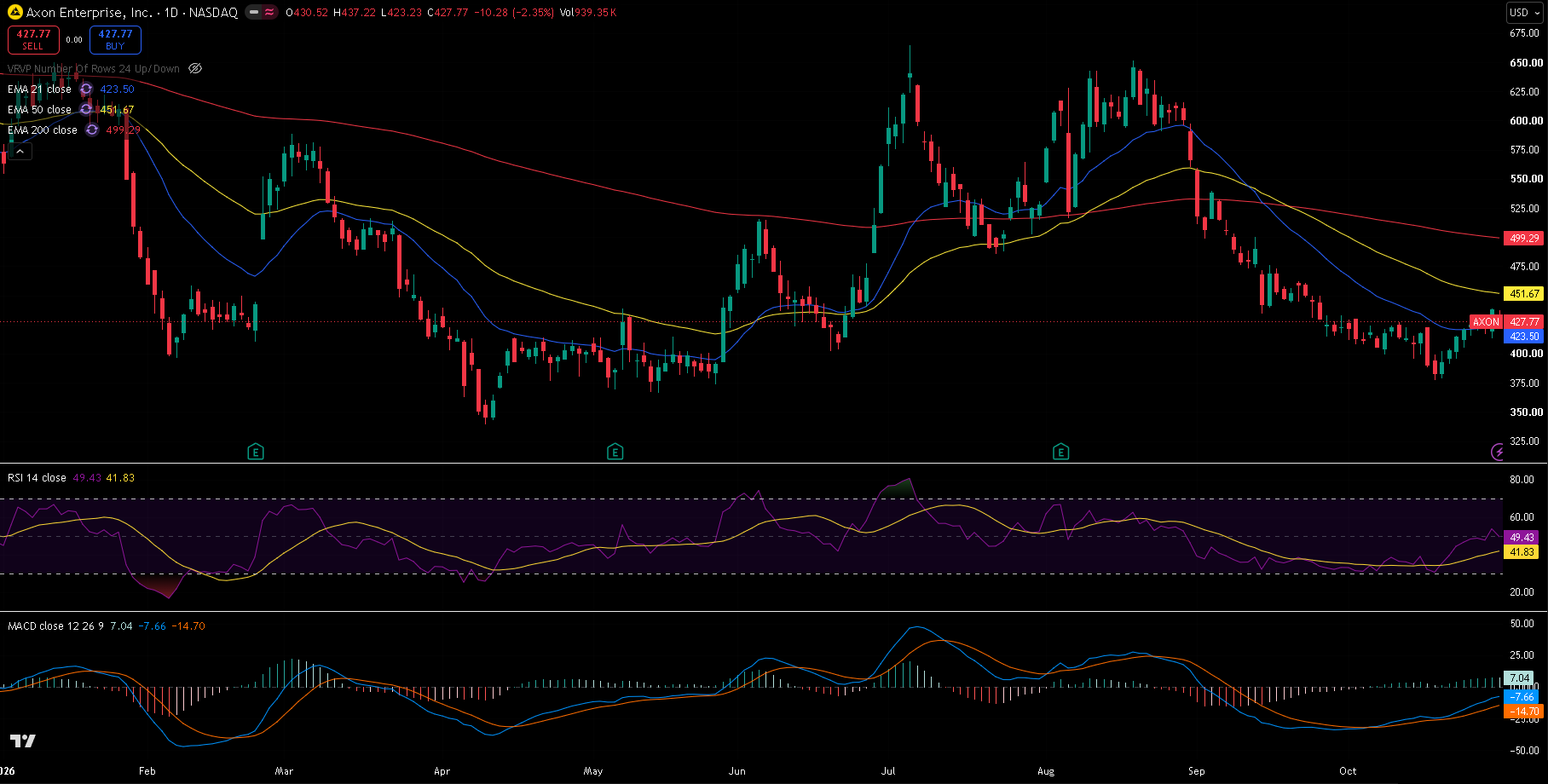Click the red 499.29 EMA price label

coord(1524,239)
